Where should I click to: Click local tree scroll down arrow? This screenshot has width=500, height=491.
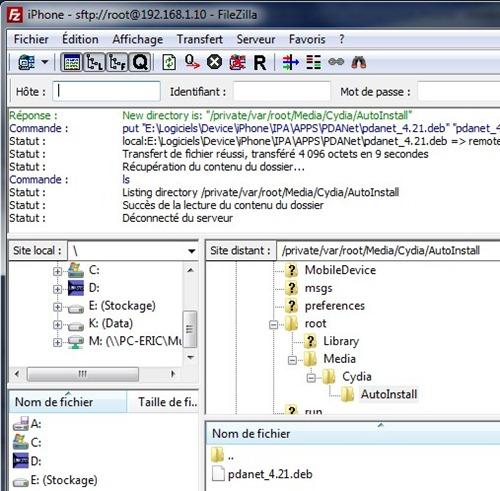click(x=190, y=357)
